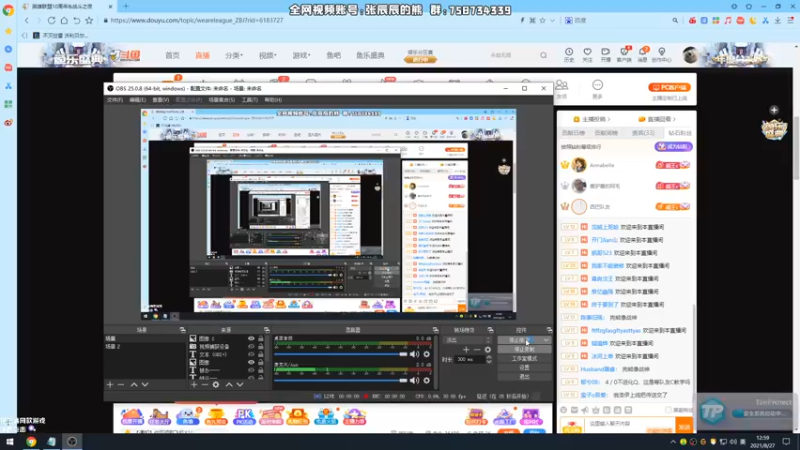Adjust the mic/Aux volume slider
Image resolution: width=800 pixels, height=450 pixels.
point(341,380)
